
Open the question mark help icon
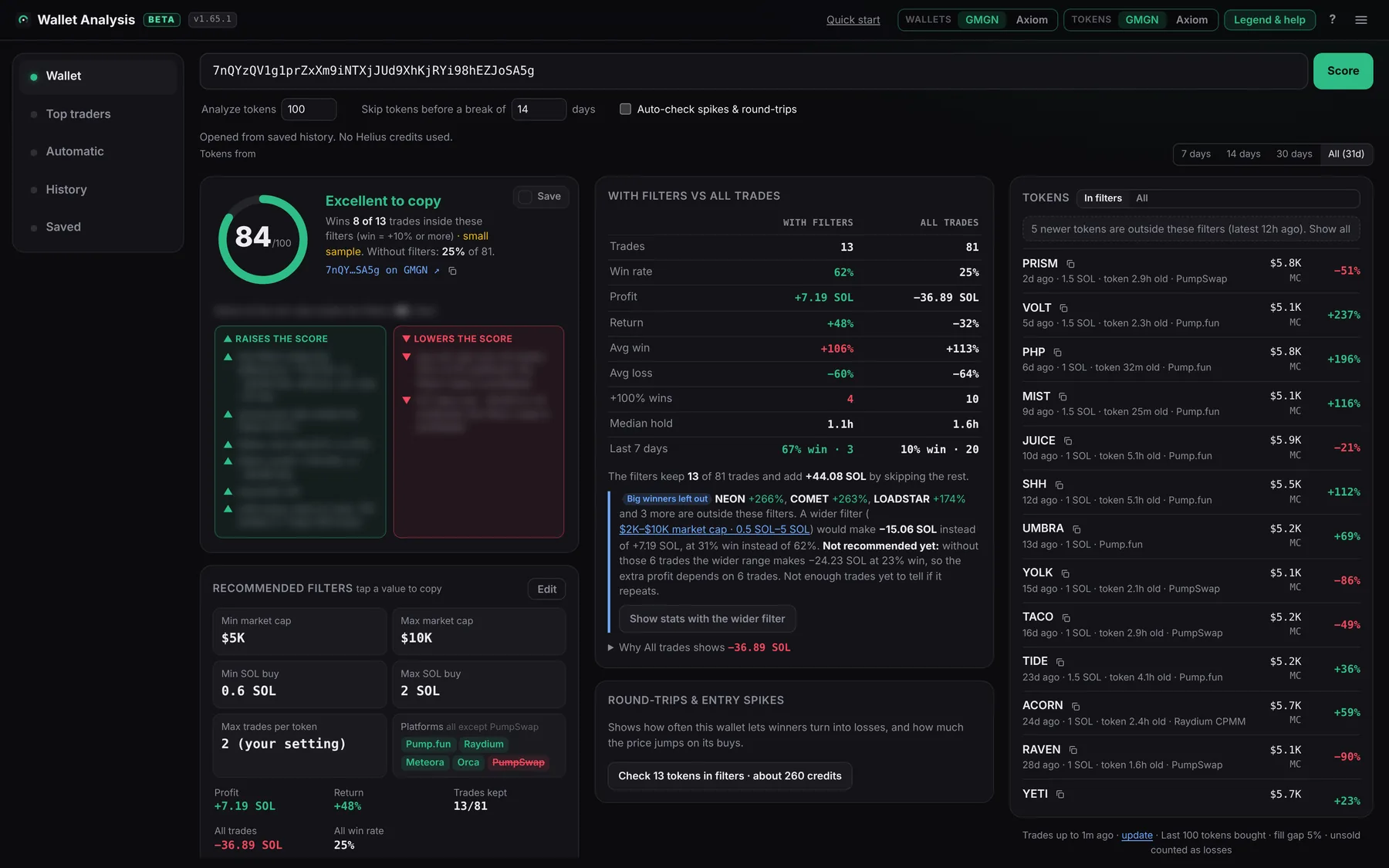click(x=1332, y=19)
